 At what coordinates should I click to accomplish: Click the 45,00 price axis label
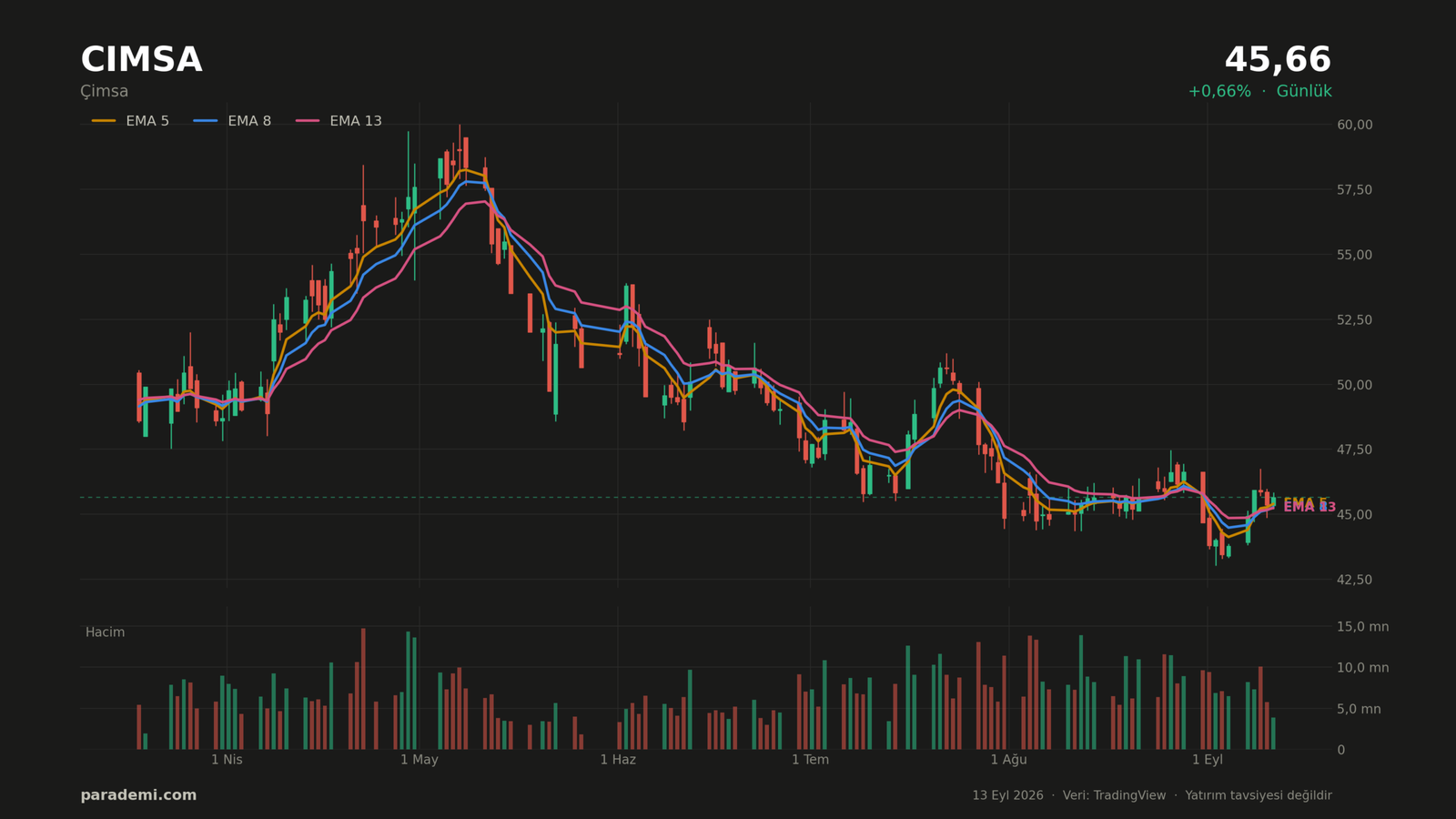pos(1355,515)
